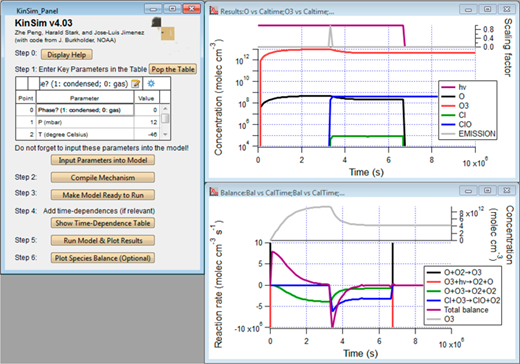Maximize the Balance graph window
This screenshot has width=520, height=364.
tap(487, 191)
